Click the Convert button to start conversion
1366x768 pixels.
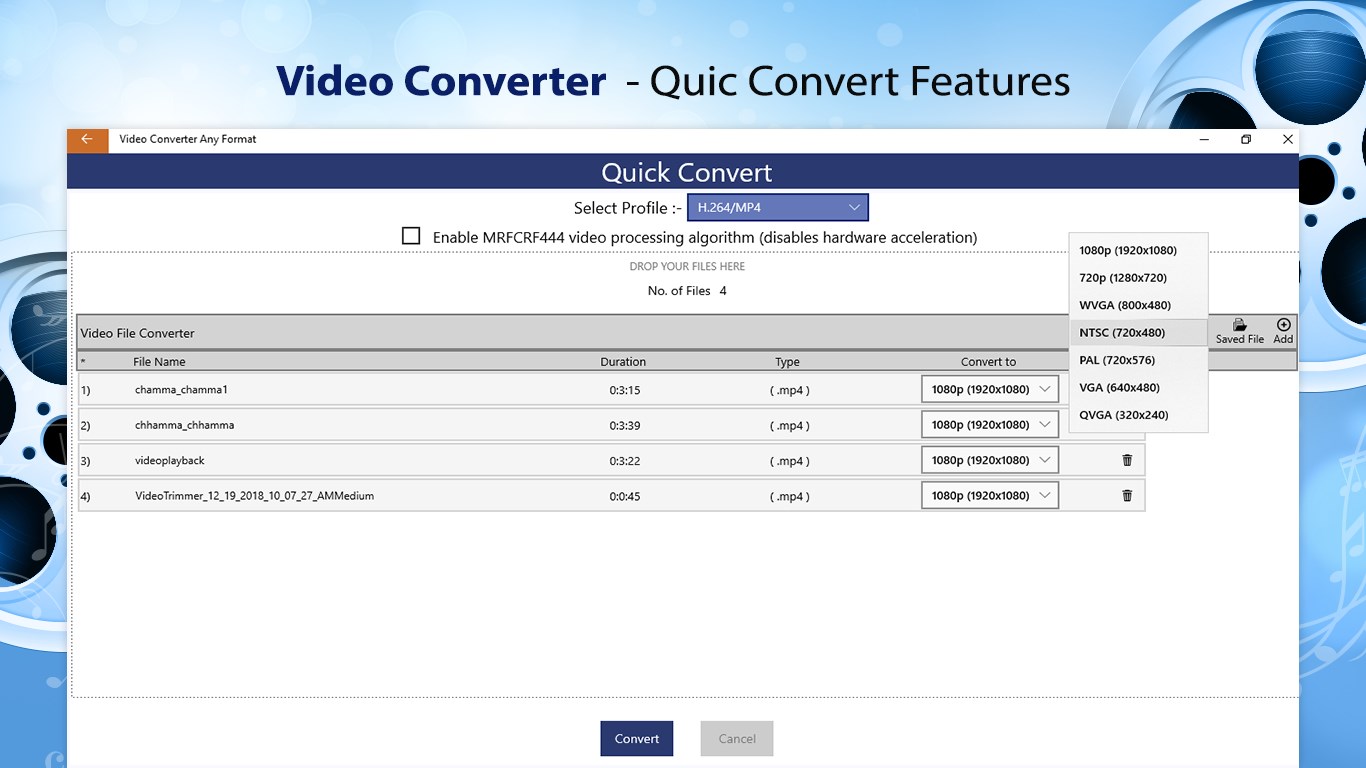(636, 738)
